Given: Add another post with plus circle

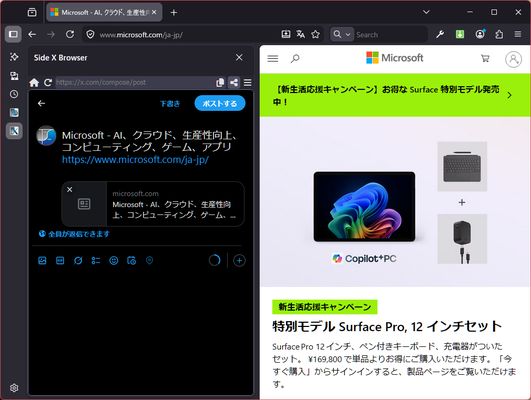Looking at the screenshot, I should (x=239, y=260).
